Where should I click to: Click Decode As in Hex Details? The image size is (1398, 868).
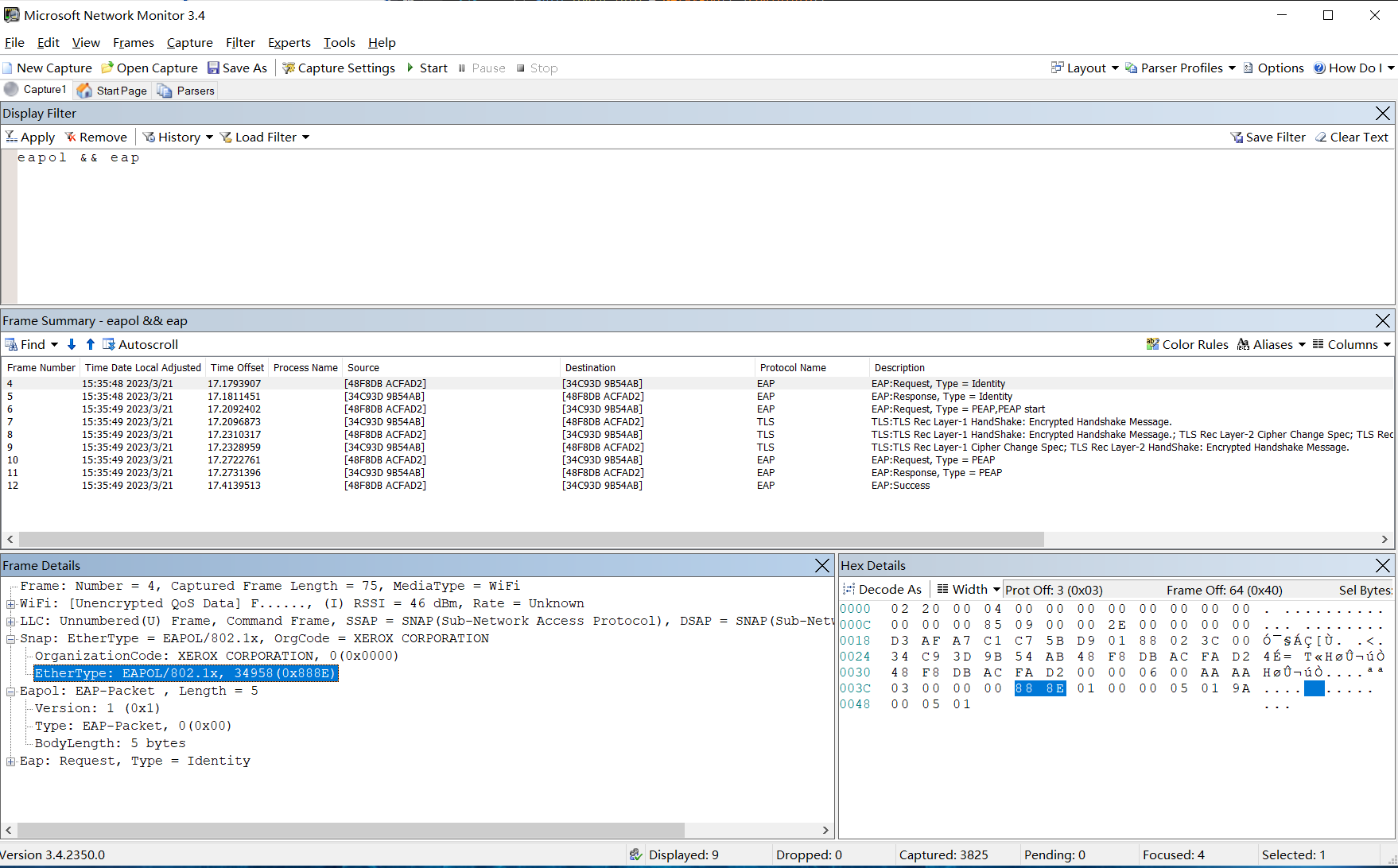883,590
